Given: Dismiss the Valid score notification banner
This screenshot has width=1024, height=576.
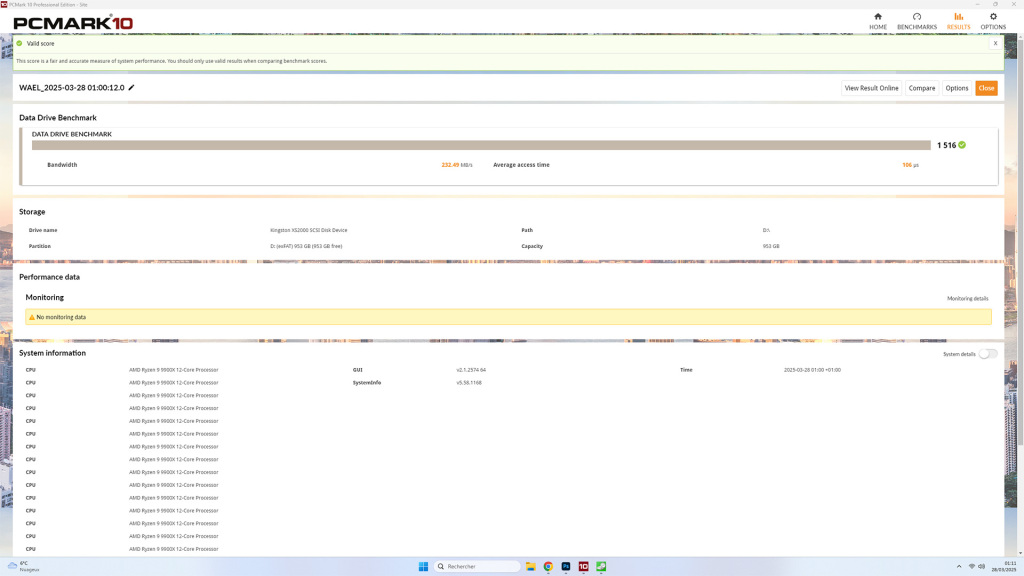Looking at the screenshot, I should click(995, 43).
